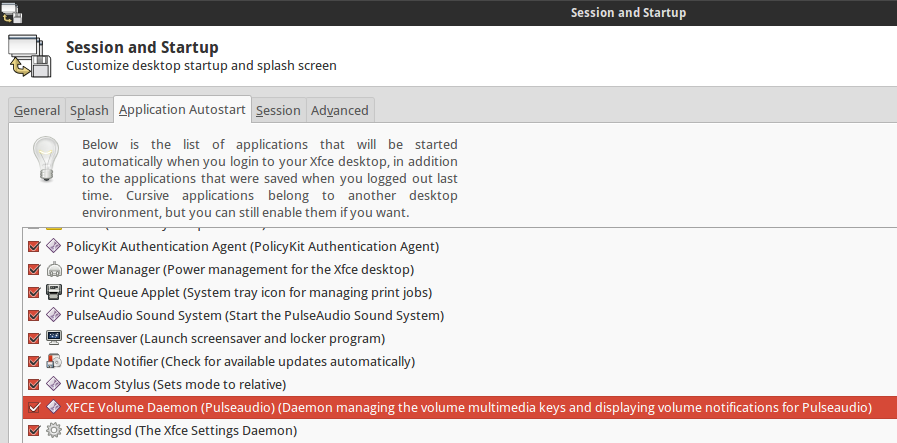Go to the Session tab
The height and width of the screenshot is (443, 897).
point(278,110)
